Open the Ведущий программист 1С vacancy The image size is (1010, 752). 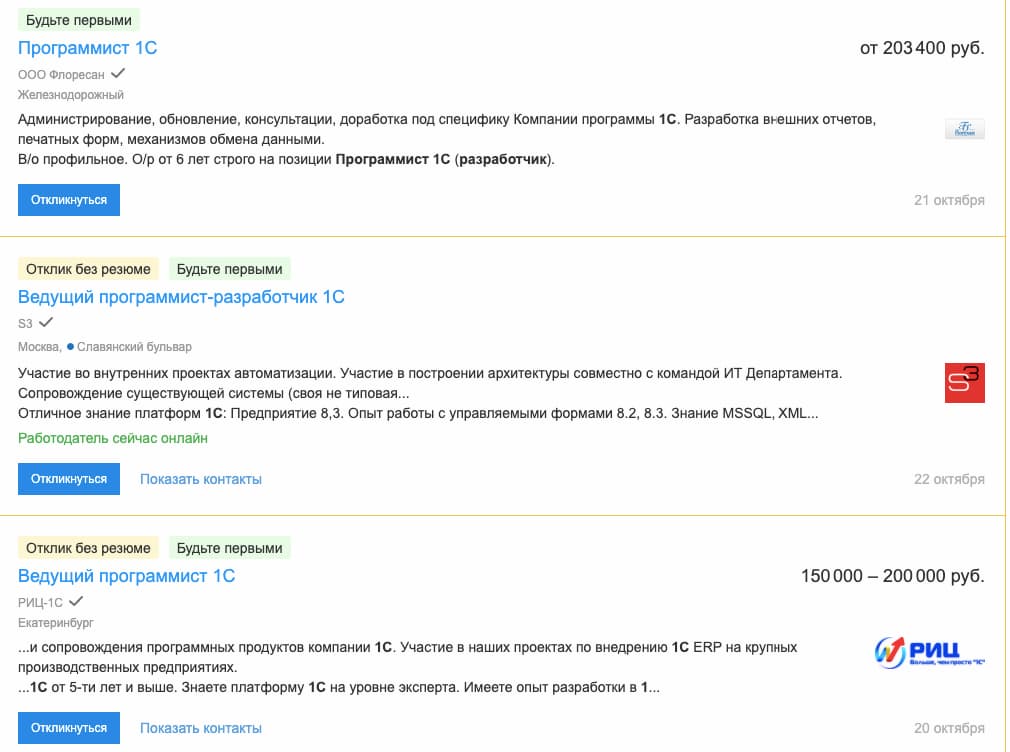126,576
